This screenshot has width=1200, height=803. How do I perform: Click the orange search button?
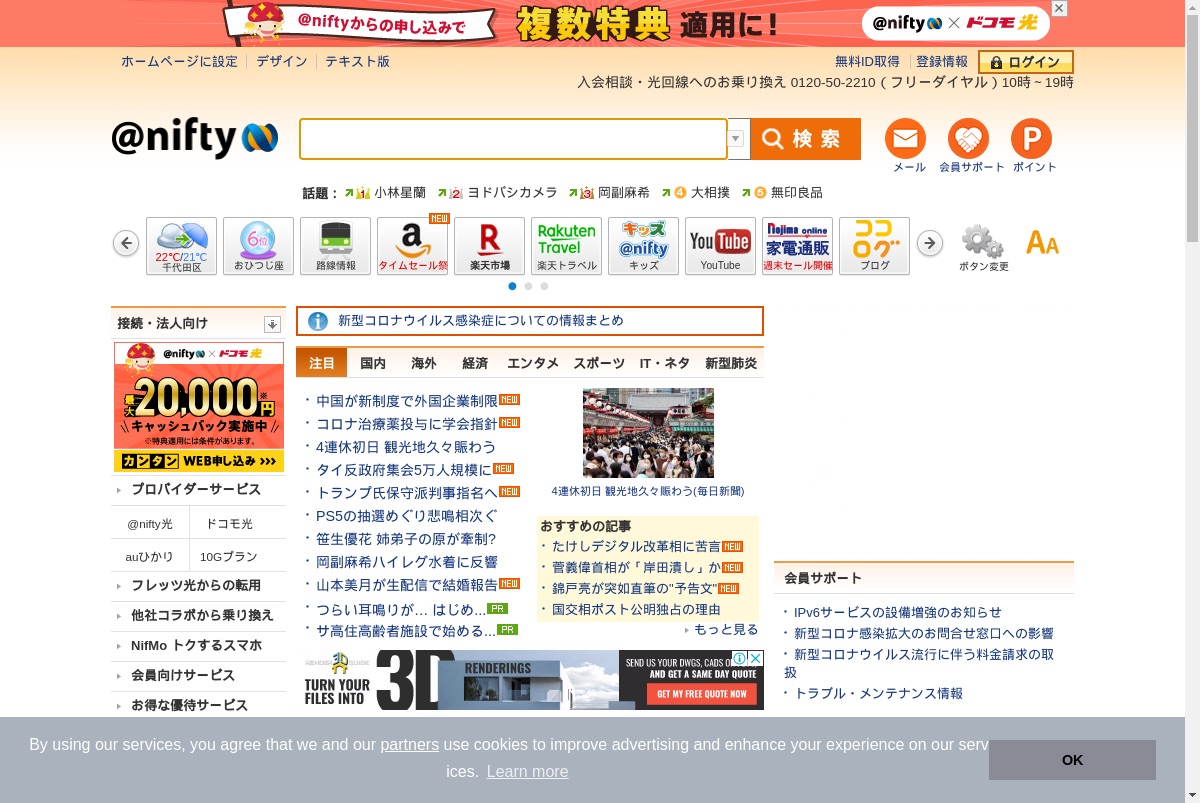point(805,139)
